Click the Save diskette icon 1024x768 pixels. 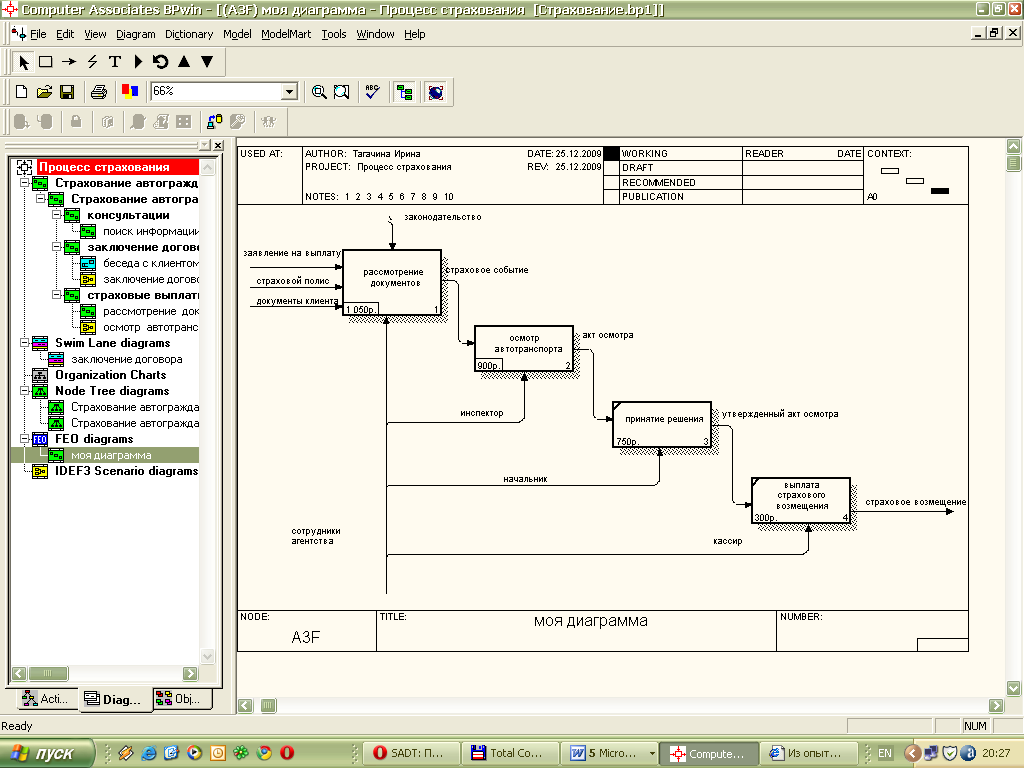click(67, 92)
